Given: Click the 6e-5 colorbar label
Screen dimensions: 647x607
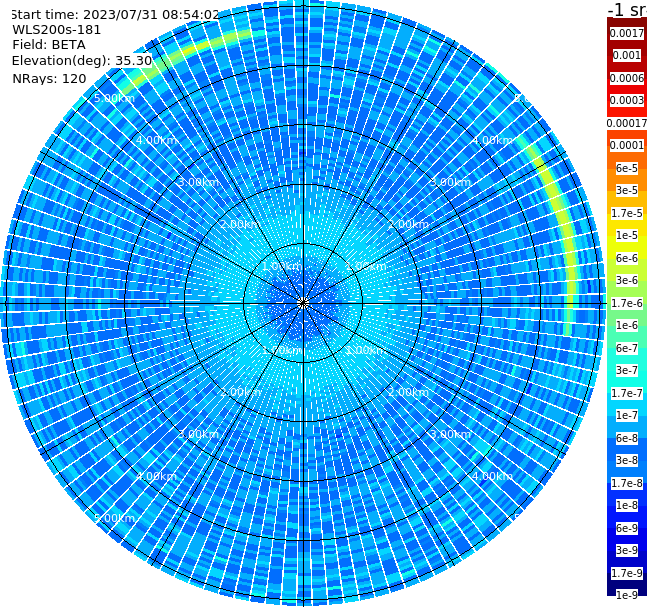Looking at the screenshot, I should coord(627,168).
